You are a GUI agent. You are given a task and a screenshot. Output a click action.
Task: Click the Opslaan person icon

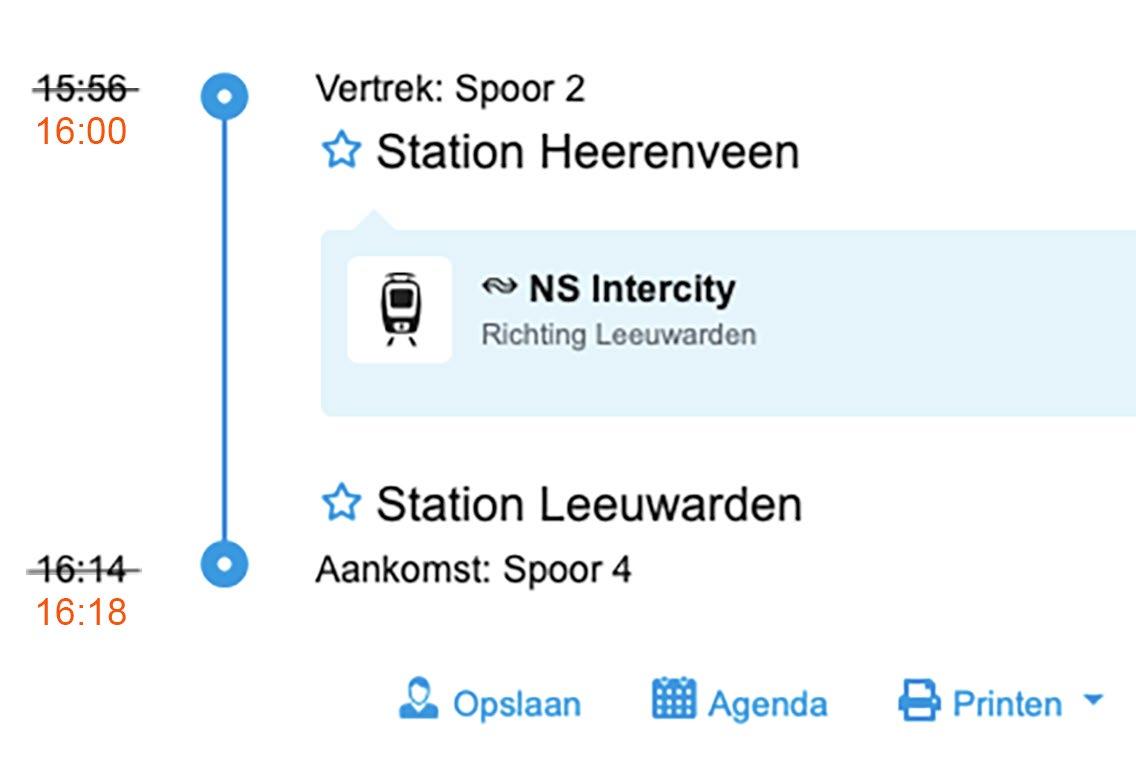[418, 700]
